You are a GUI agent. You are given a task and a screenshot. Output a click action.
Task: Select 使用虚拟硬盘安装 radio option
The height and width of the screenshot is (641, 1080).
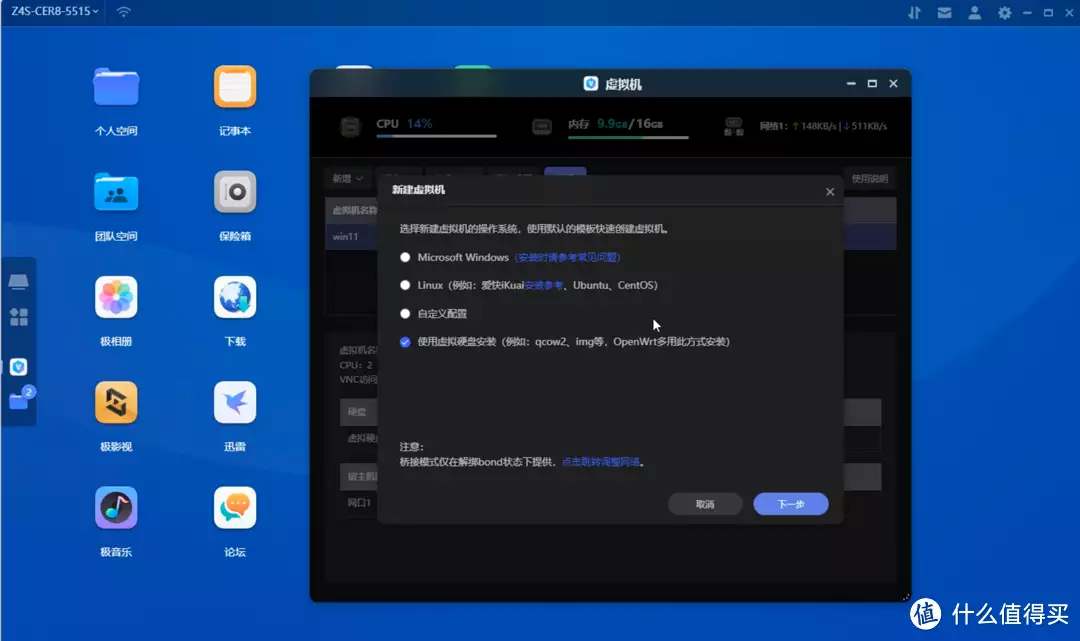click(x=405, y=341)
